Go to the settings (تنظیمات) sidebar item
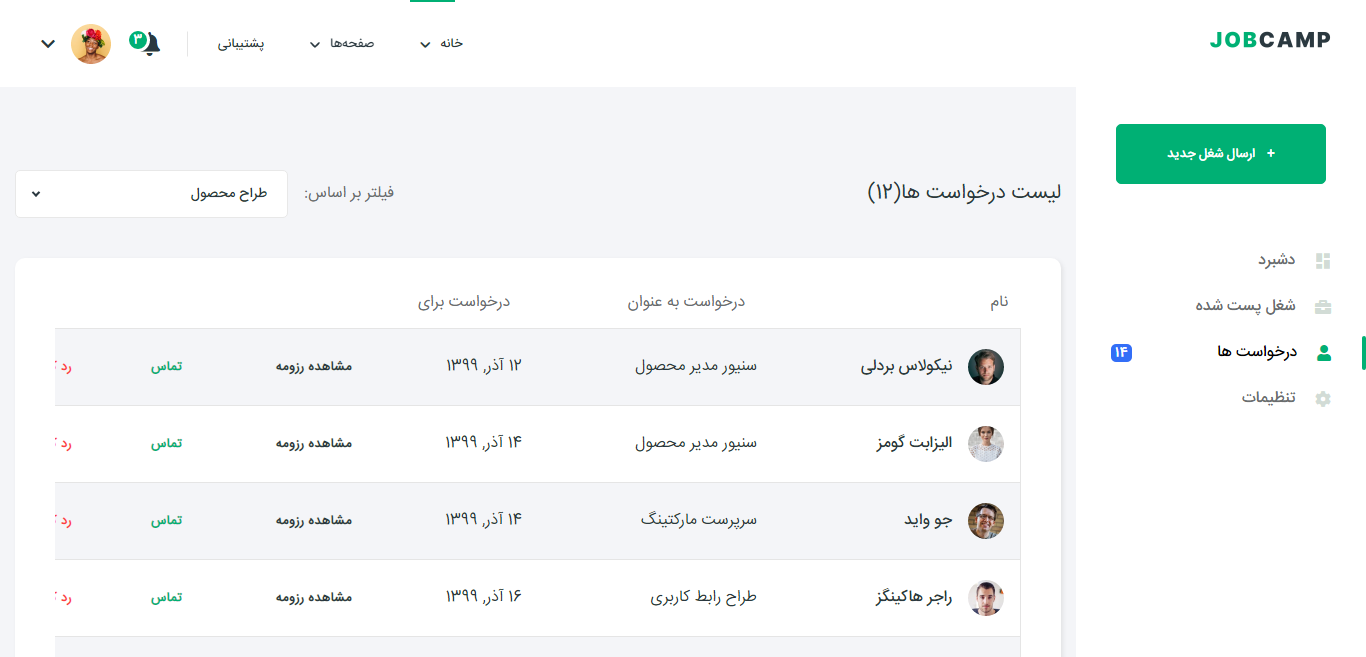1366x657 pixels. point(1268,397)
